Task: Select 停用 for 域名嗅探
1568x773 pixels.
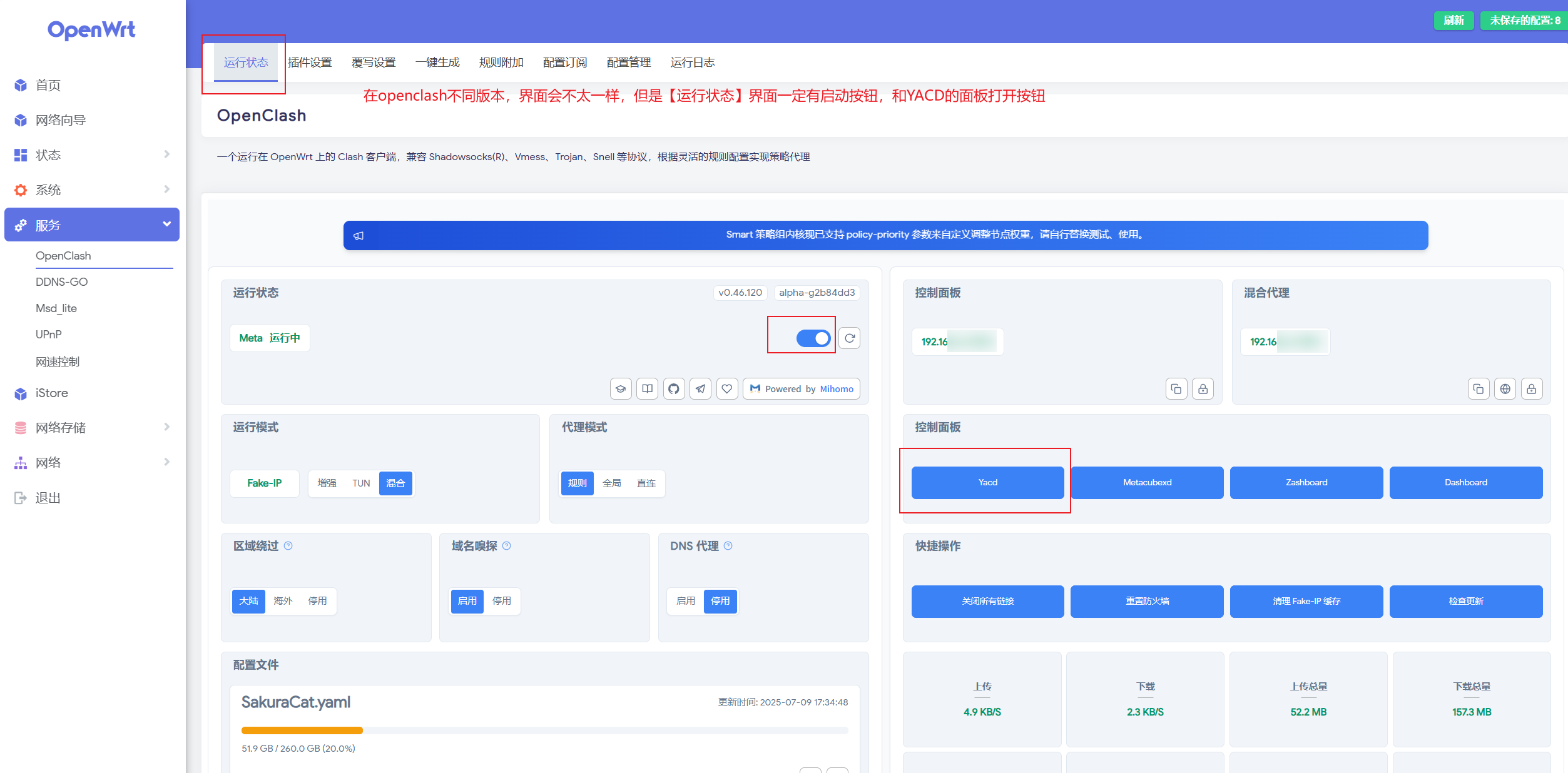Action: click(502, 601)
